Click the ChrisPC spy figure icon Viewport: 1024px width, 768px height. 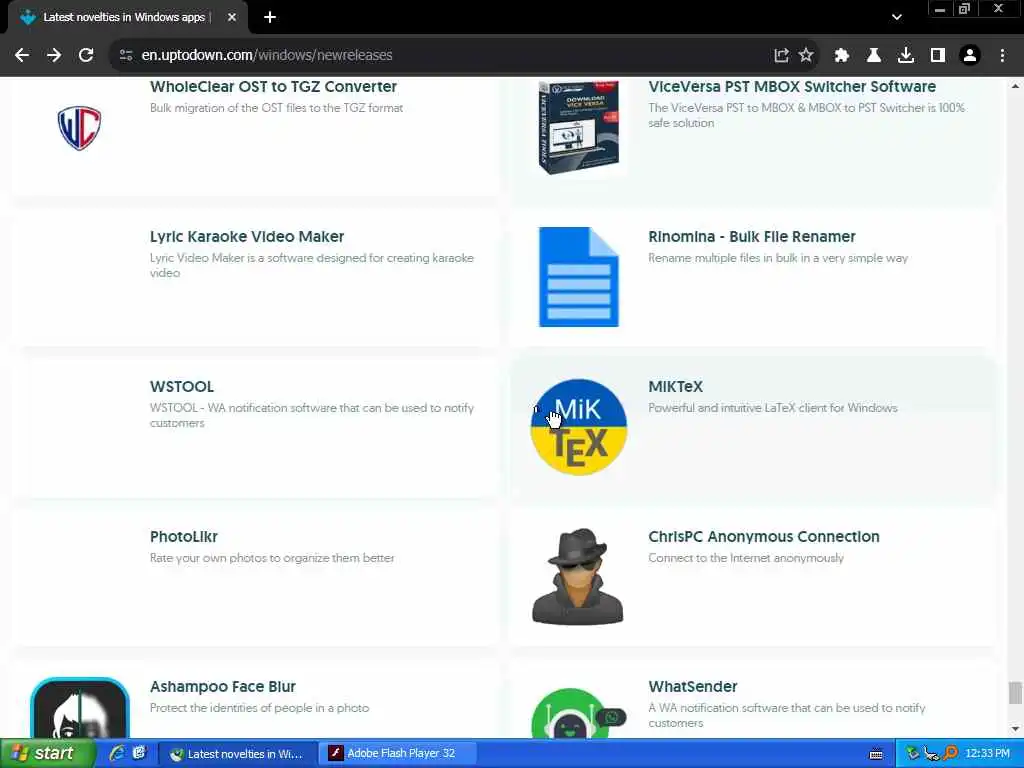[578, 577]
